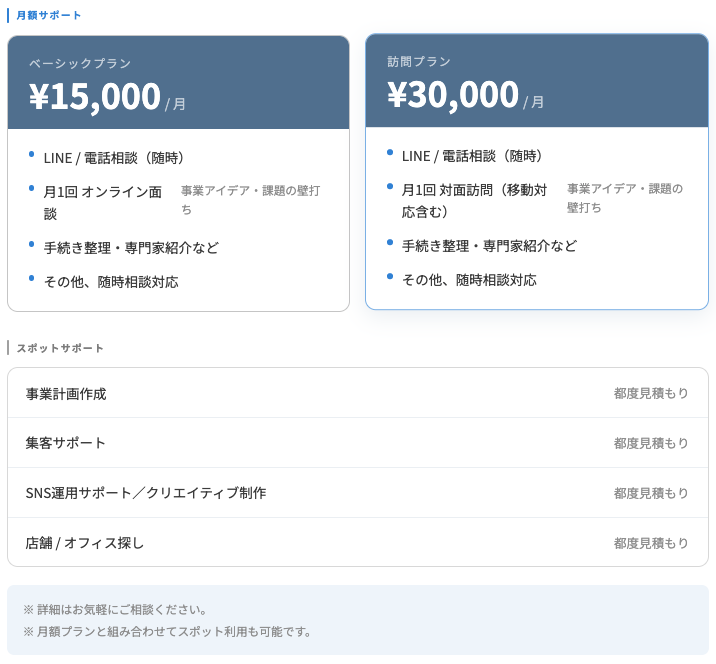The width and height of the screenshot is (716, 664).
Task: Click 都度見積もり beside 店舗 / オフィス探し
Action: (x=651, y=543)
